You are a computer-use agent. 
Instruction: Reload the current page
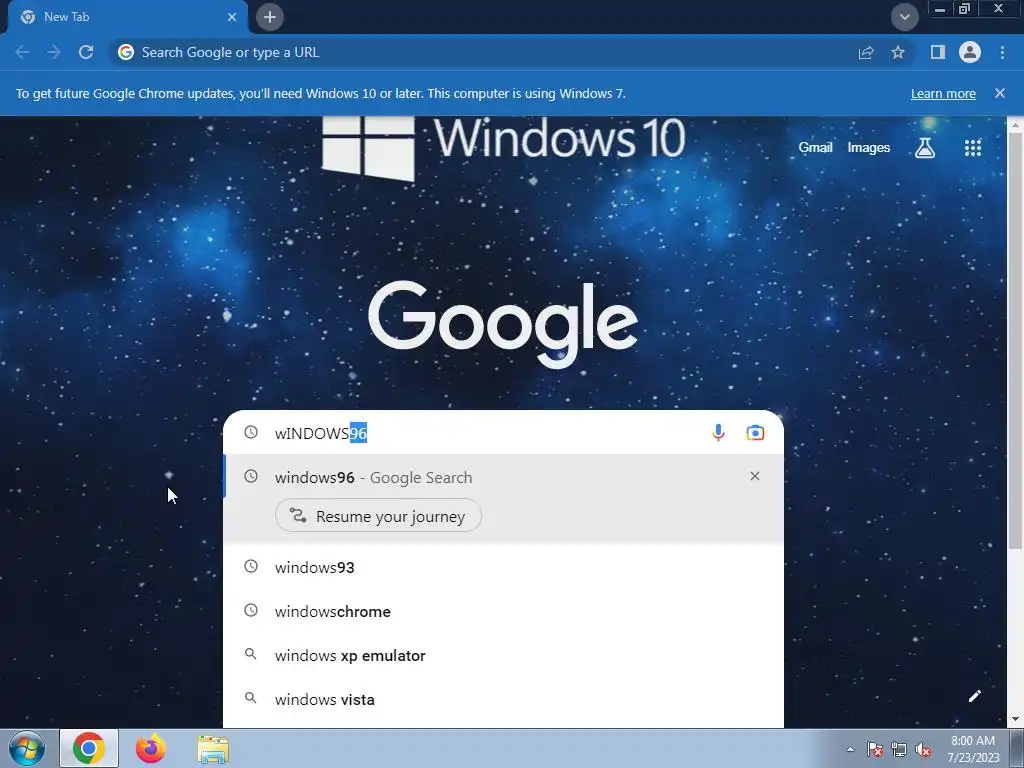(86, 52)
